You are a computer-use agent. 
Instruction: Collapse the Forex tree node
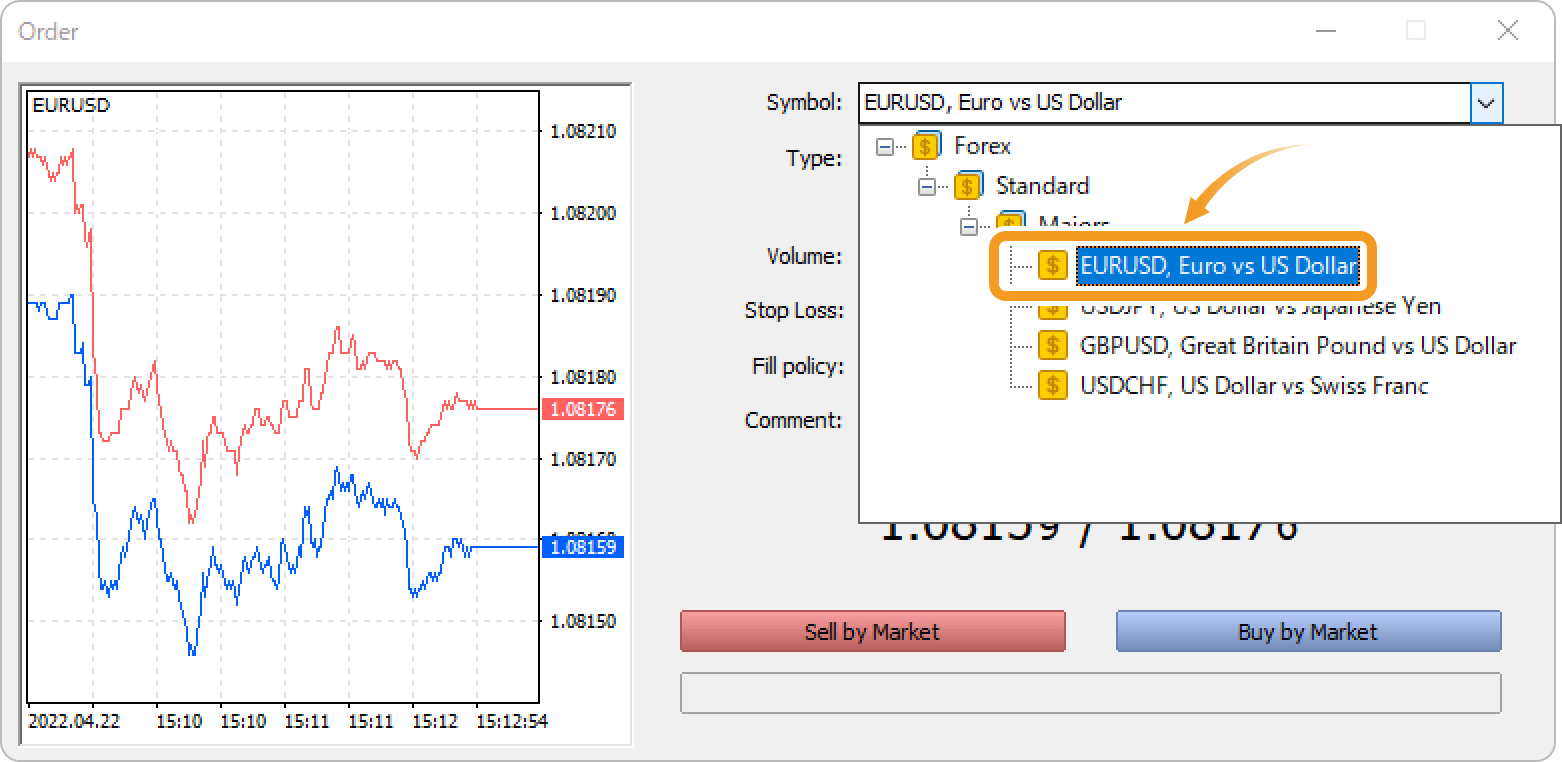click(884, 147)
